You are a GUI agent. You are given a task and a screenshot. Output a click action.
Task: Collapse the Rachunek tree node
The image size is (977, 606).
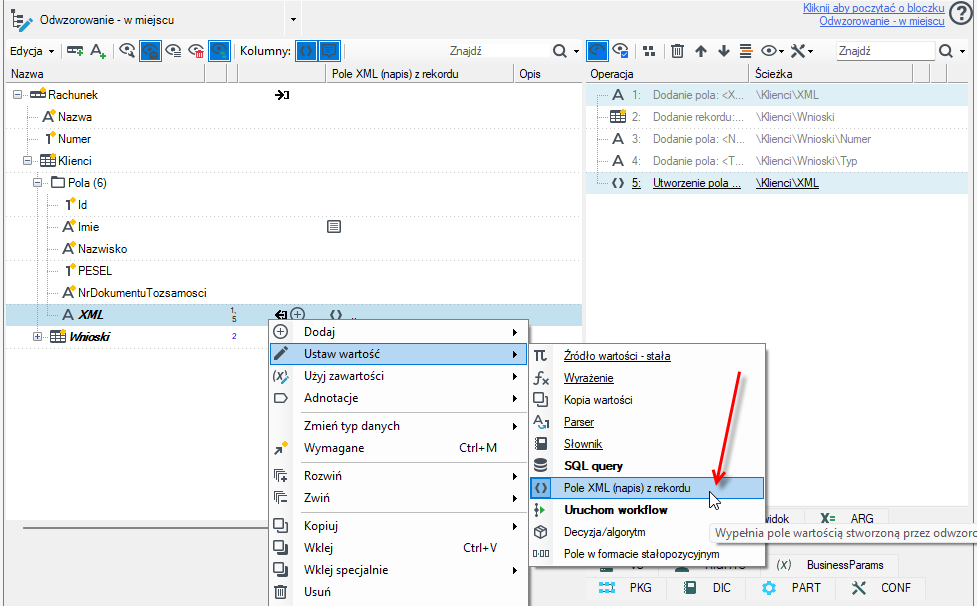click(17, 95)
